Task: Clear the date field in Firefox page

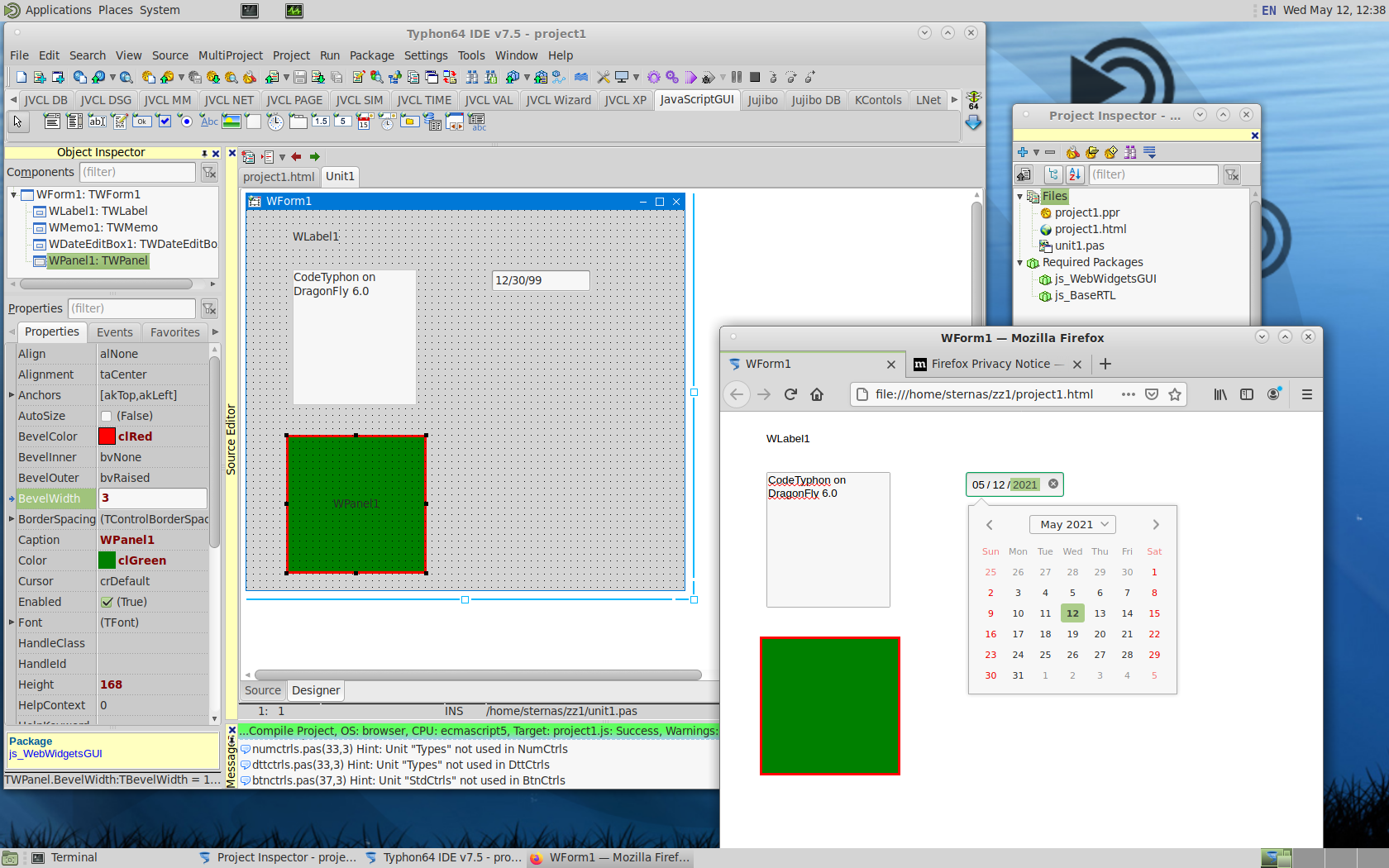Action: pyautogui.click(x=1053, y=484)
